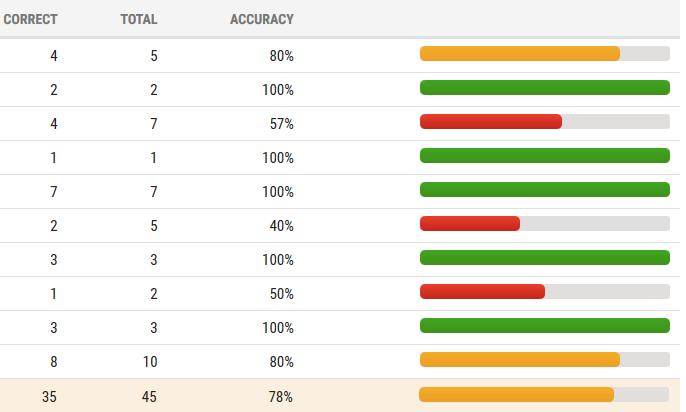Click the 50% accuracy cell

point(281,294)
